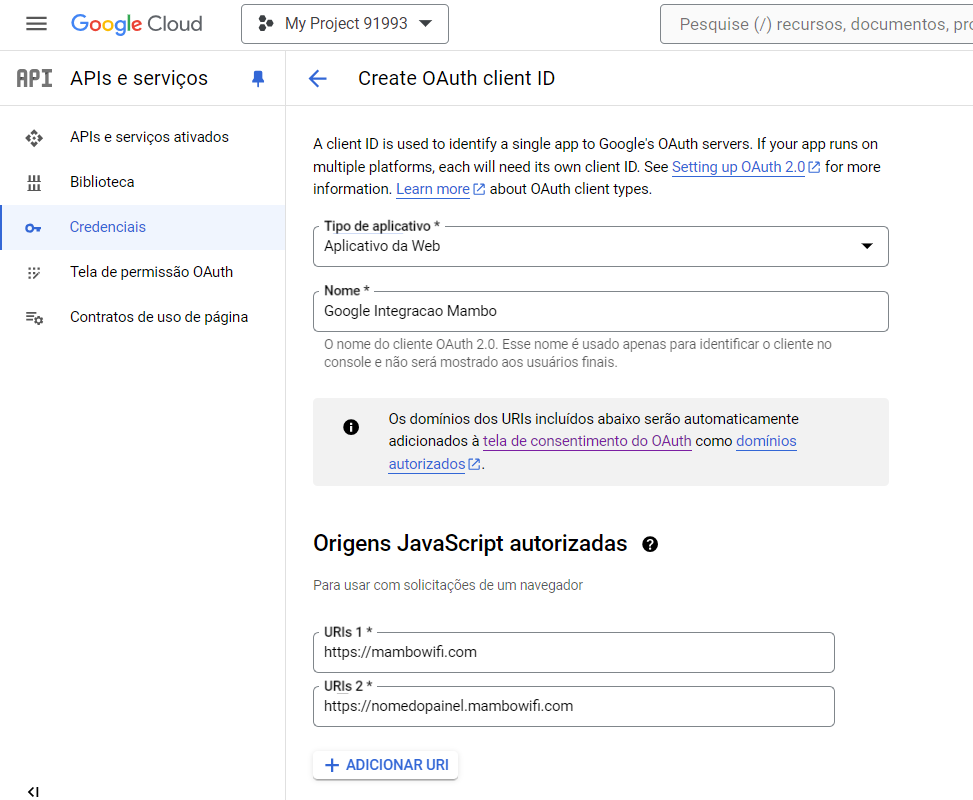Open the hamburger navigation menu
The image size is (973, 800).
pyautogui.click(x=36, y=24)
